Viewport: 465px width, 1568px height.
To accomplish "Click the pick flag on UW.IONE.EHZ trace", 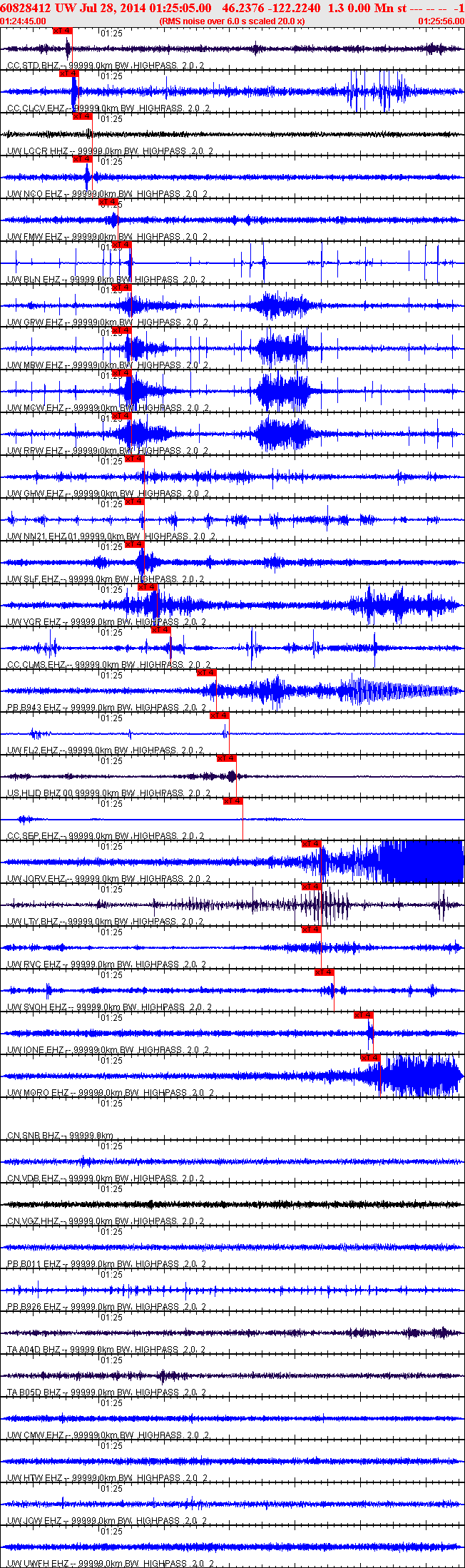I will 364,1015.
